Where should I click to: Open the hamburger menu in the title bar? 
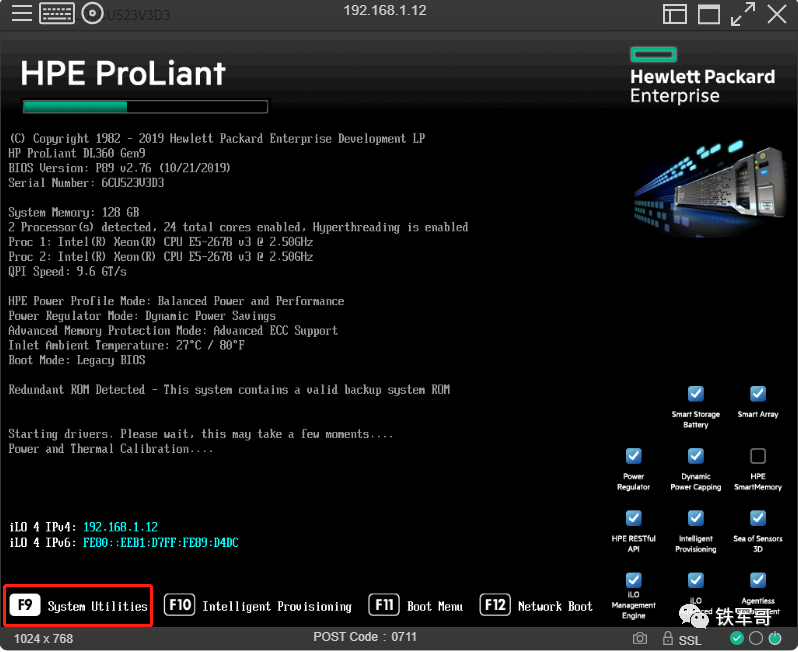click(21, 13)
